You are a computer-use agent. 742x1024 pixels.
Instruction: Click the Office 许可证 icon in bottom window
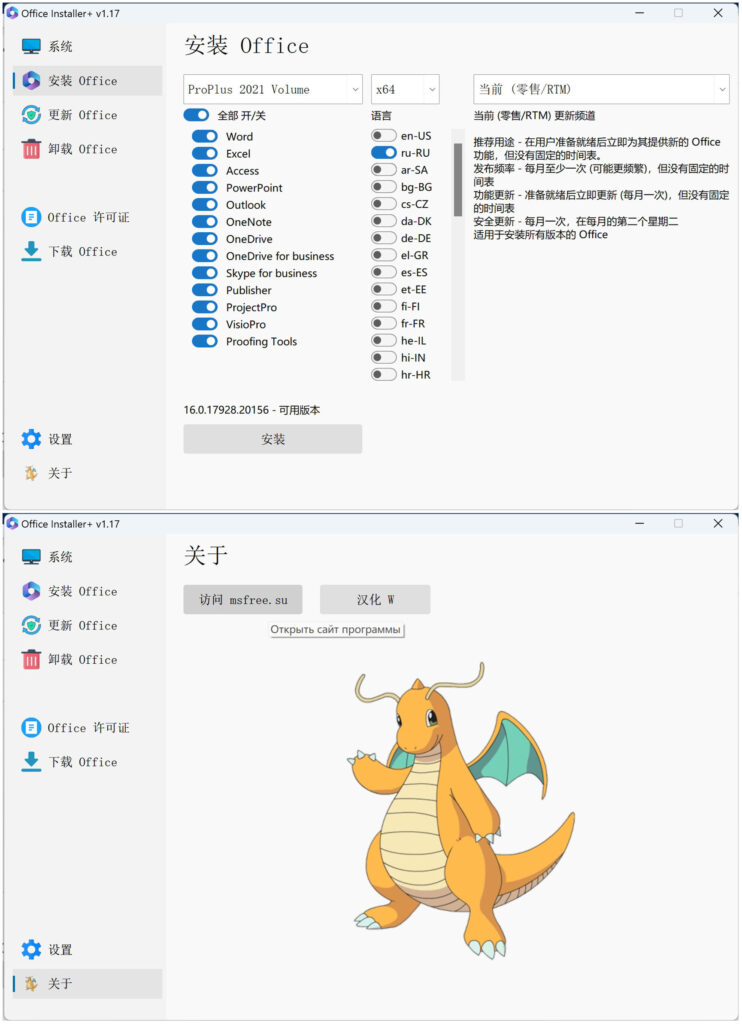pos(31,728)
